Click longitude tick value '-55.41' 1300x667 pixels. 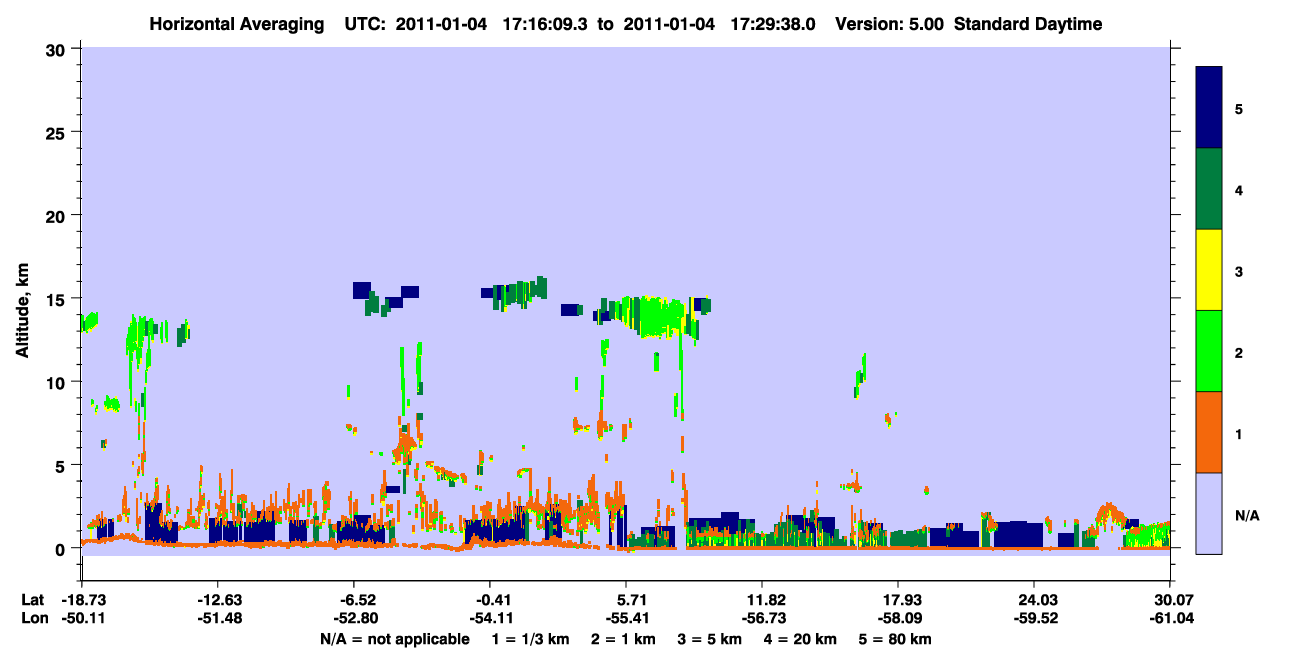tap(626, 618)
